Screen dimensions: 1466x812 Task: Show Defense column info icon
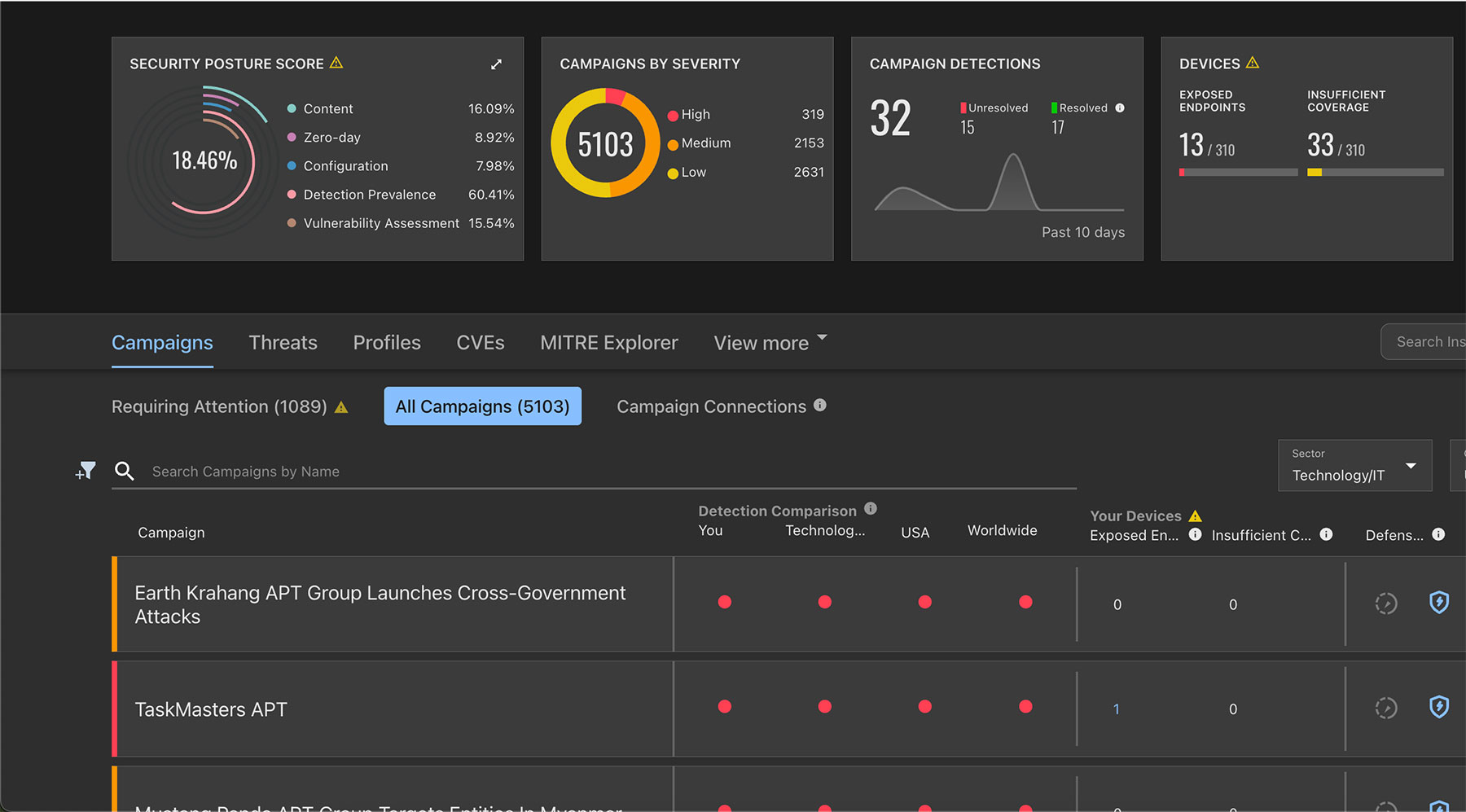coord(1438,534)
